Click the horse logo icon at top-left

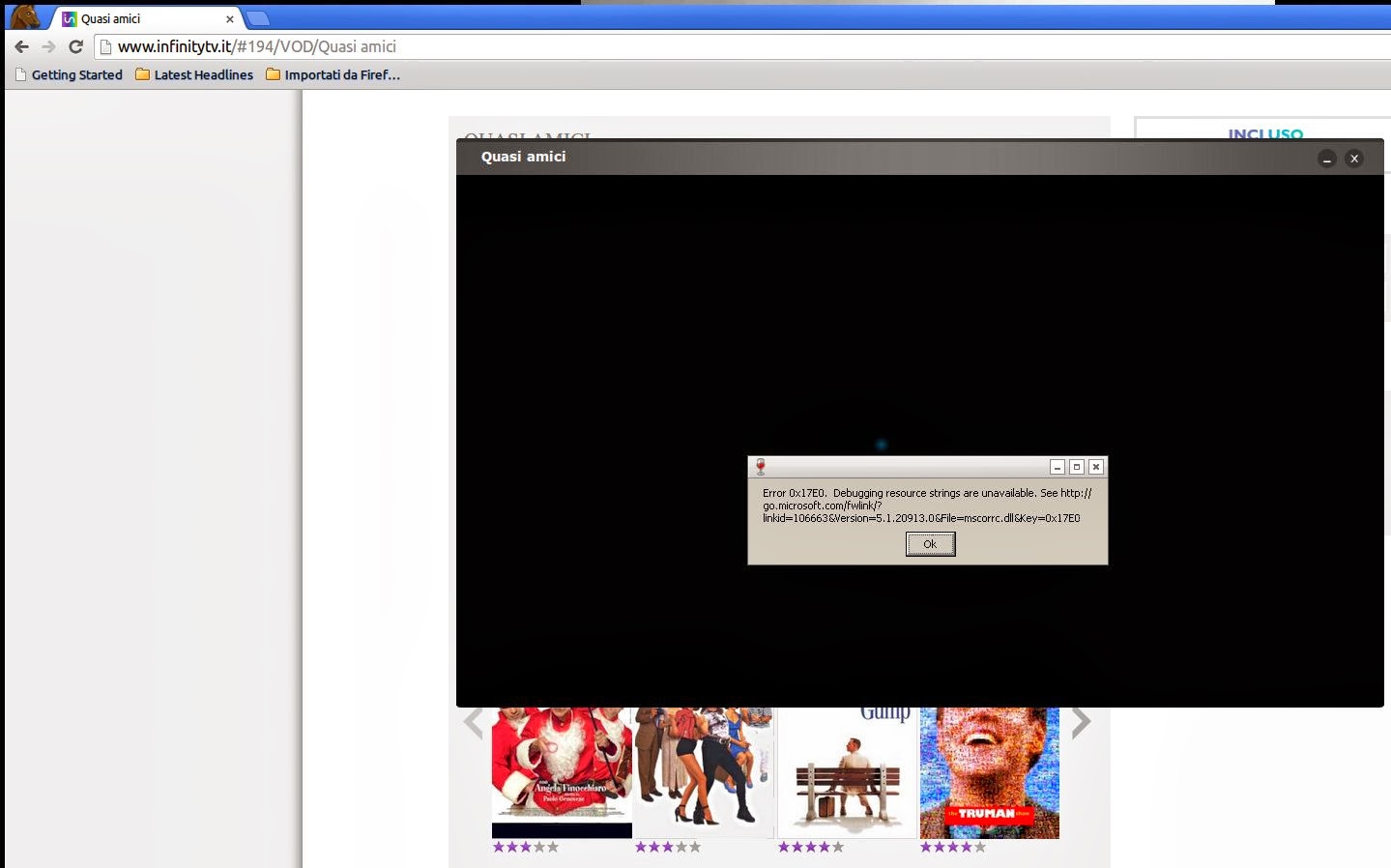tap(25, 16)
